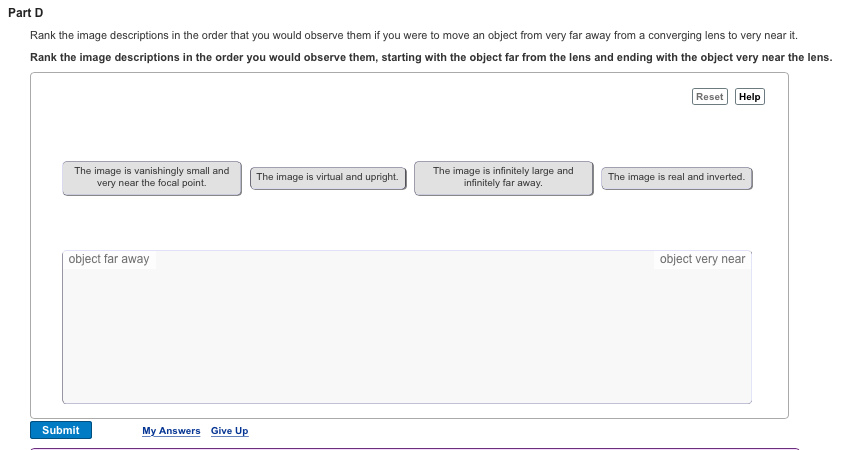Click the 'object very near' label
Screen dimensions: 849x450
coord(702,259)
